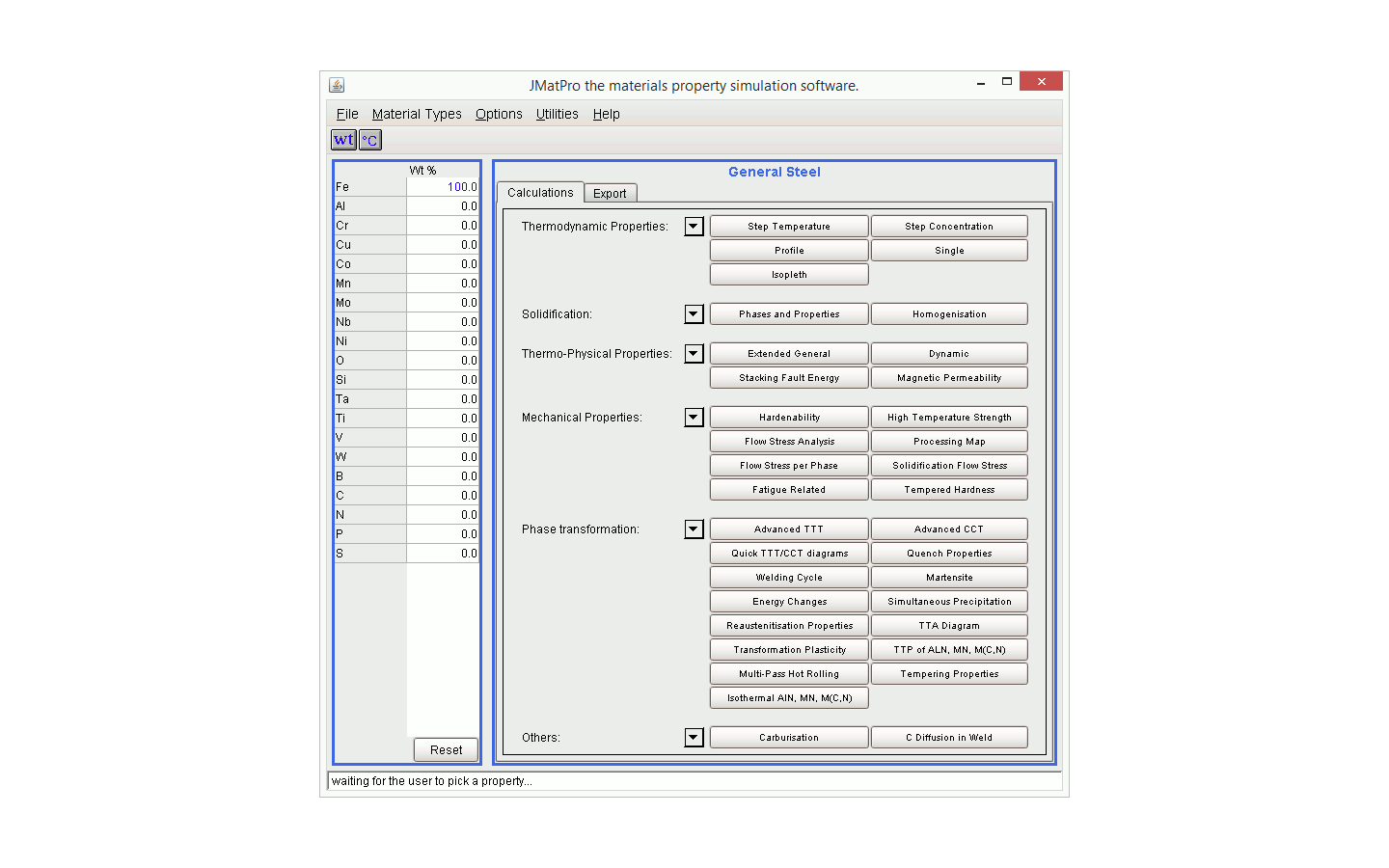The image size is (1389, 868).
Task: Open Multi-Pass Hot Rolling calculation
Action: pyautogui.click(x=789, y=674)
